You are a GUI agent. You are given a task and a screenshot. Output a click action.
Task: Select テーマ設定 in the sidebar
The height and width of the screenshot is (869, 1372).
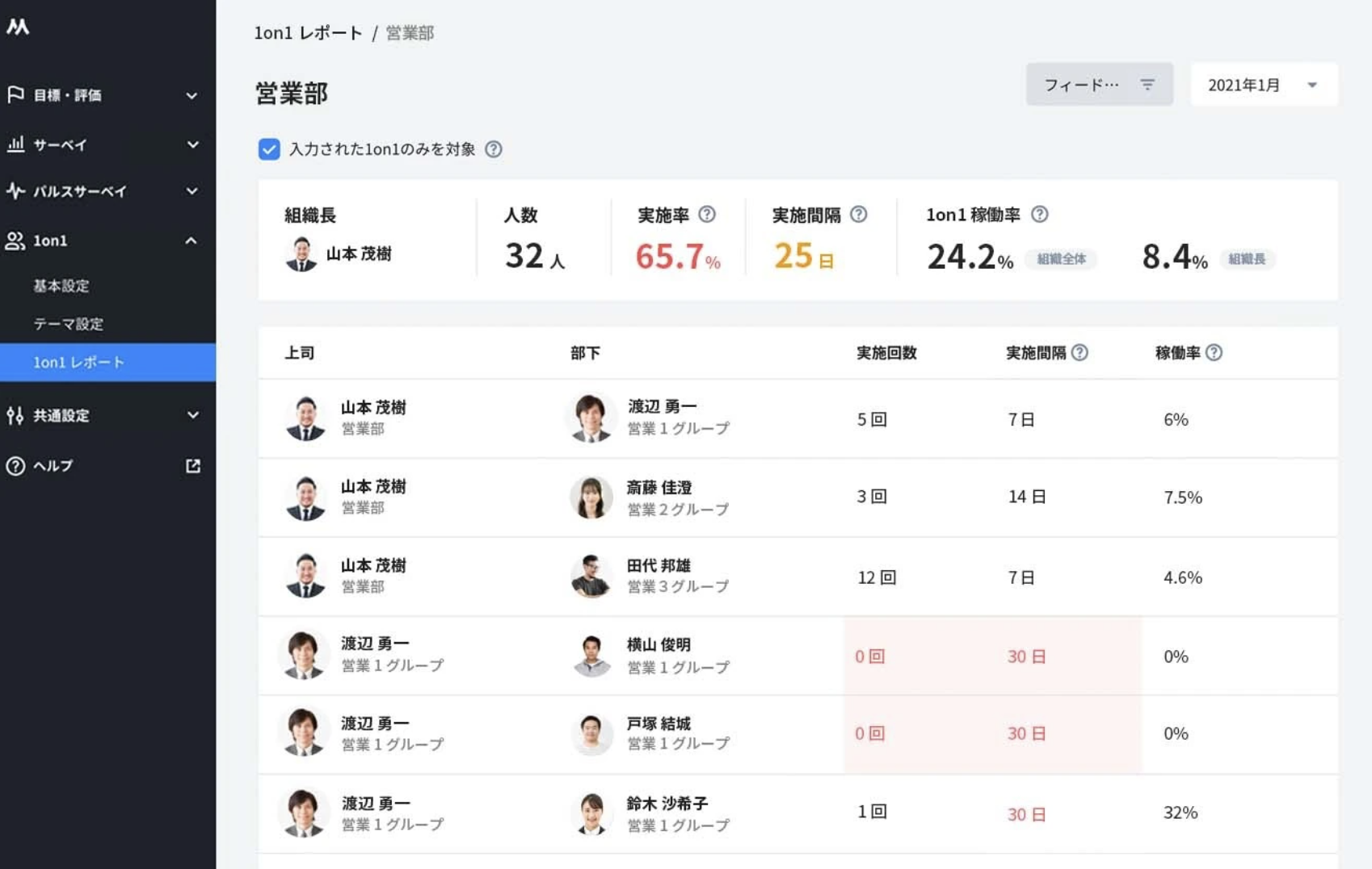click(69, 324)
